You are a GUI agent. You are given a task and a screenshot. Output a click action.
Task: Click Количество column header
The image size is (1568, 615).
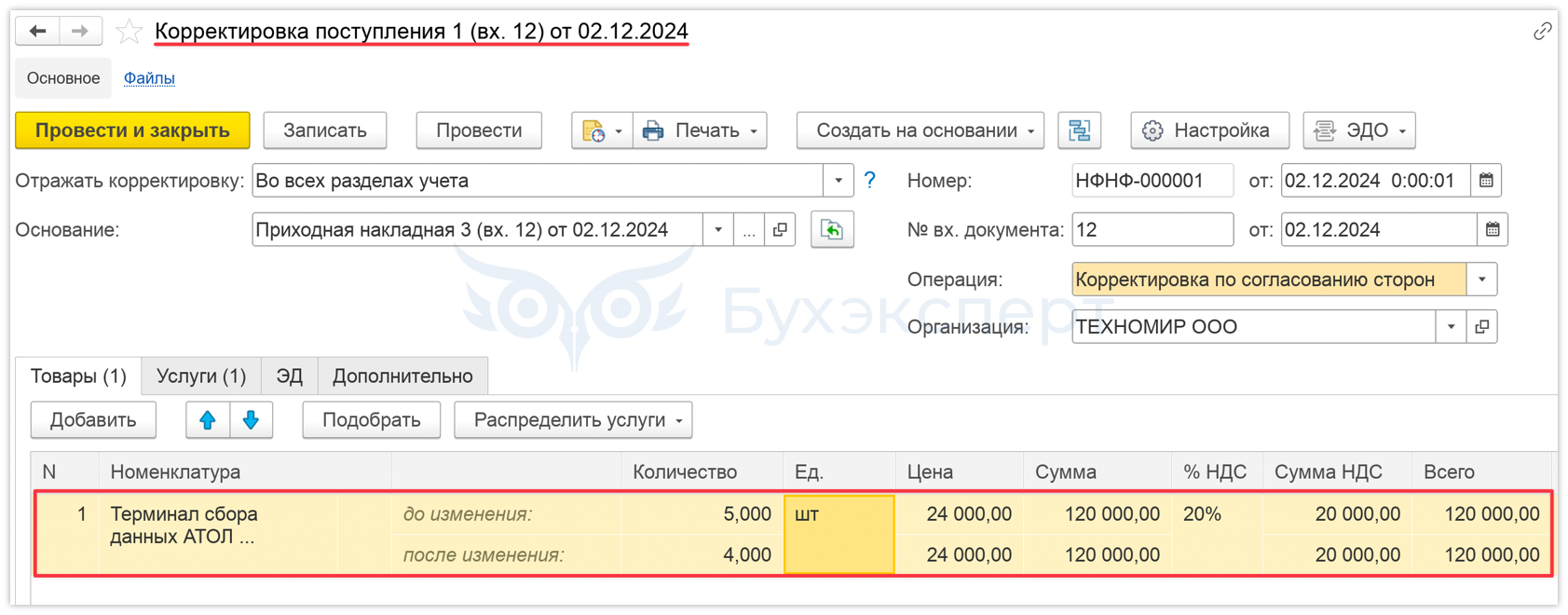702,472
